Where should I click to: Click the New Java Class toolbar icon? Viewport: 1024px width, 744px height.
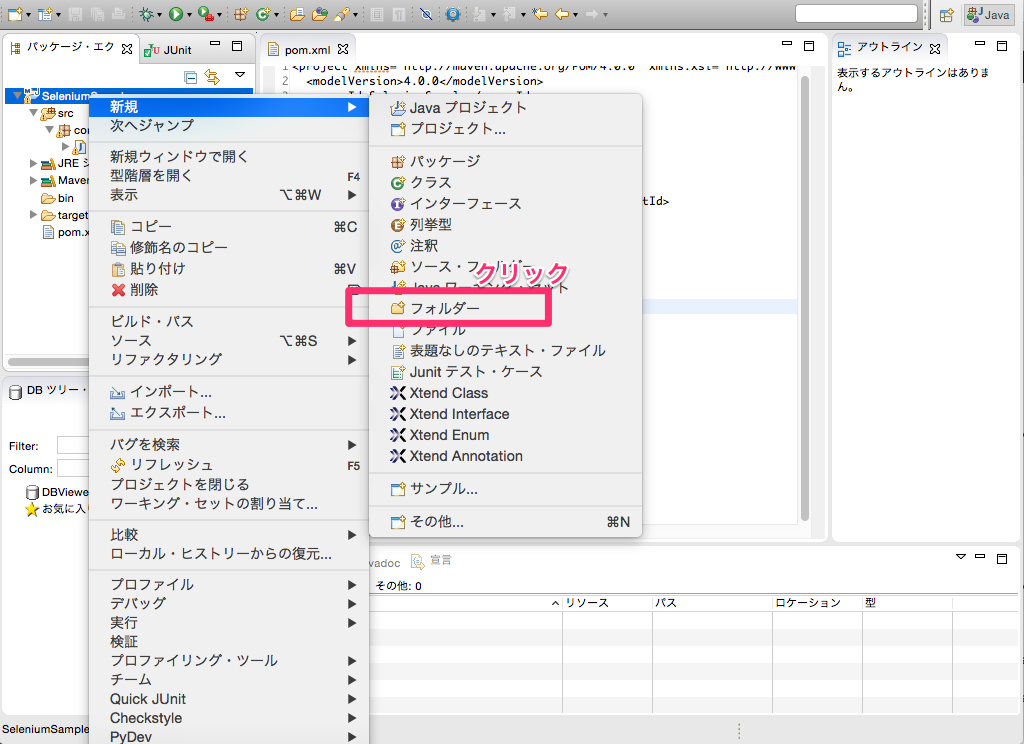coord(263,14)
